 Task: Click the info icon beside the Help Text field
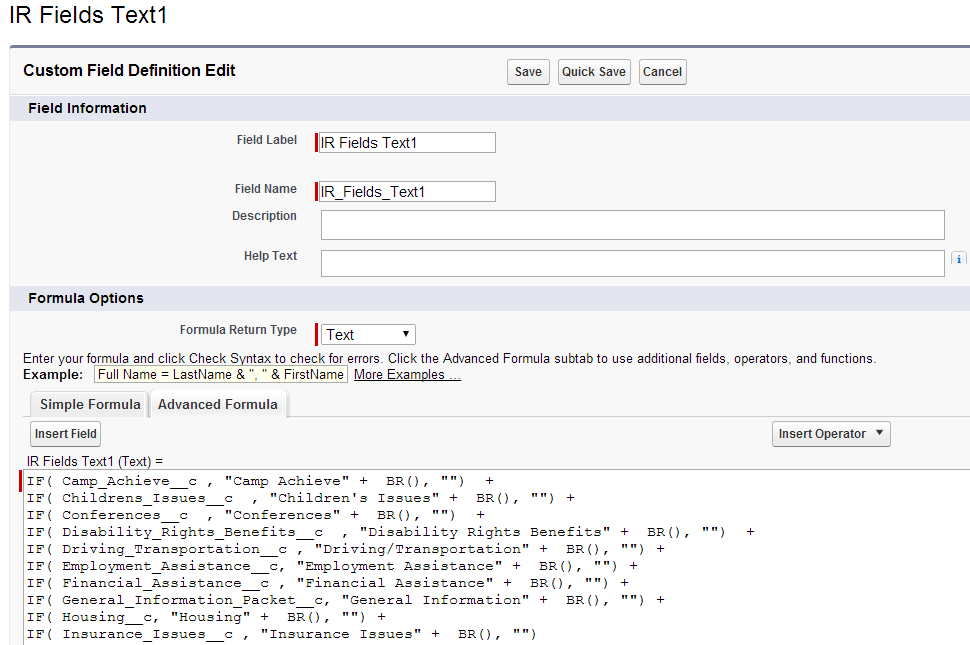[958, 258]
